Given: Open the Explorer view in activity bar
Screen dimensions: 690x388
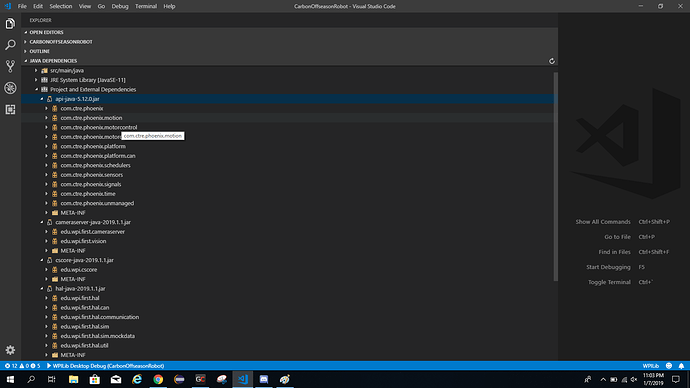Looking at the screenshot, I should coord(10,23).
